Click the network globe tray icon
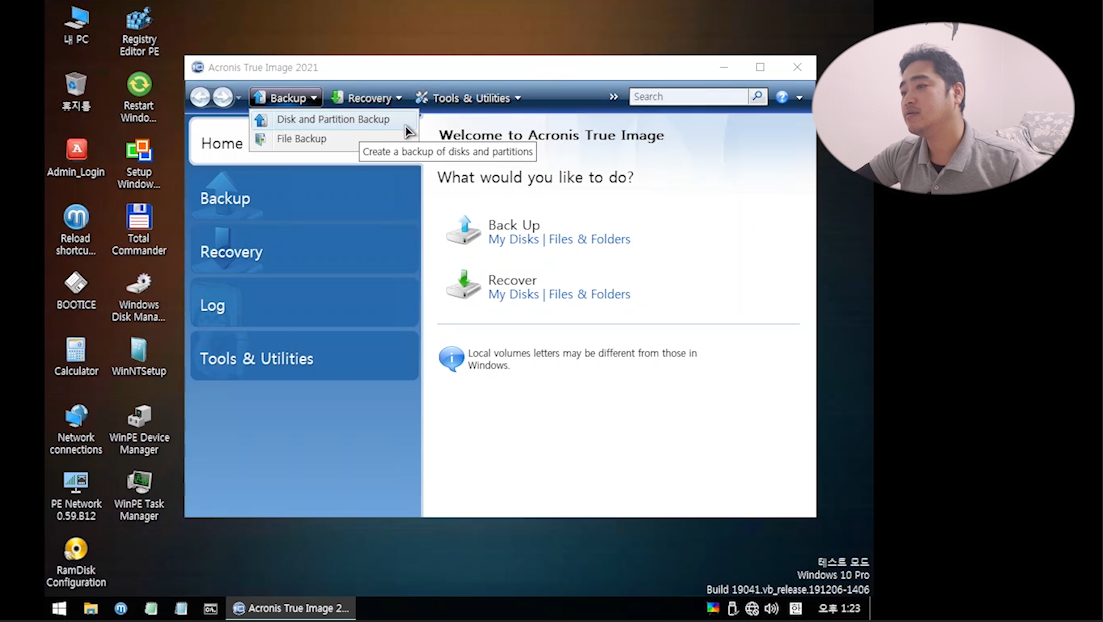The image size is (1103, 622). (x=752, y=609)
